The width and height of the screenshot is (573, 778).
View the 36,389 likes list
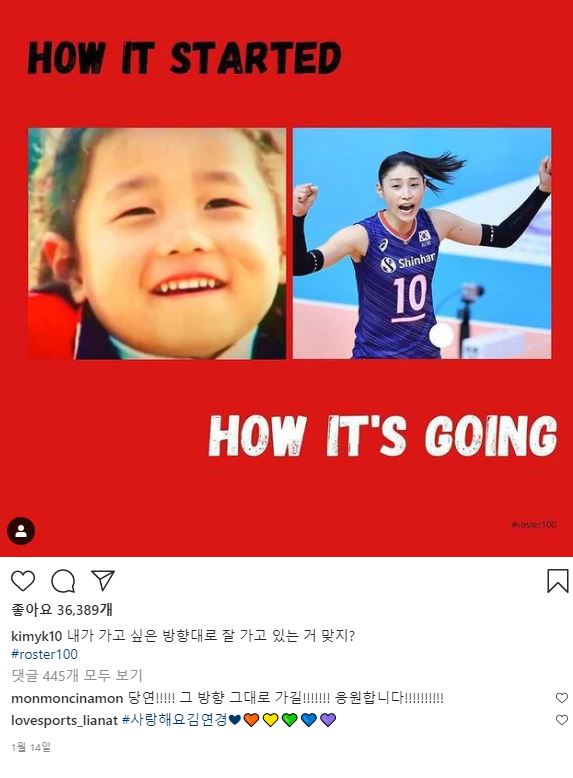pos(62,610)
